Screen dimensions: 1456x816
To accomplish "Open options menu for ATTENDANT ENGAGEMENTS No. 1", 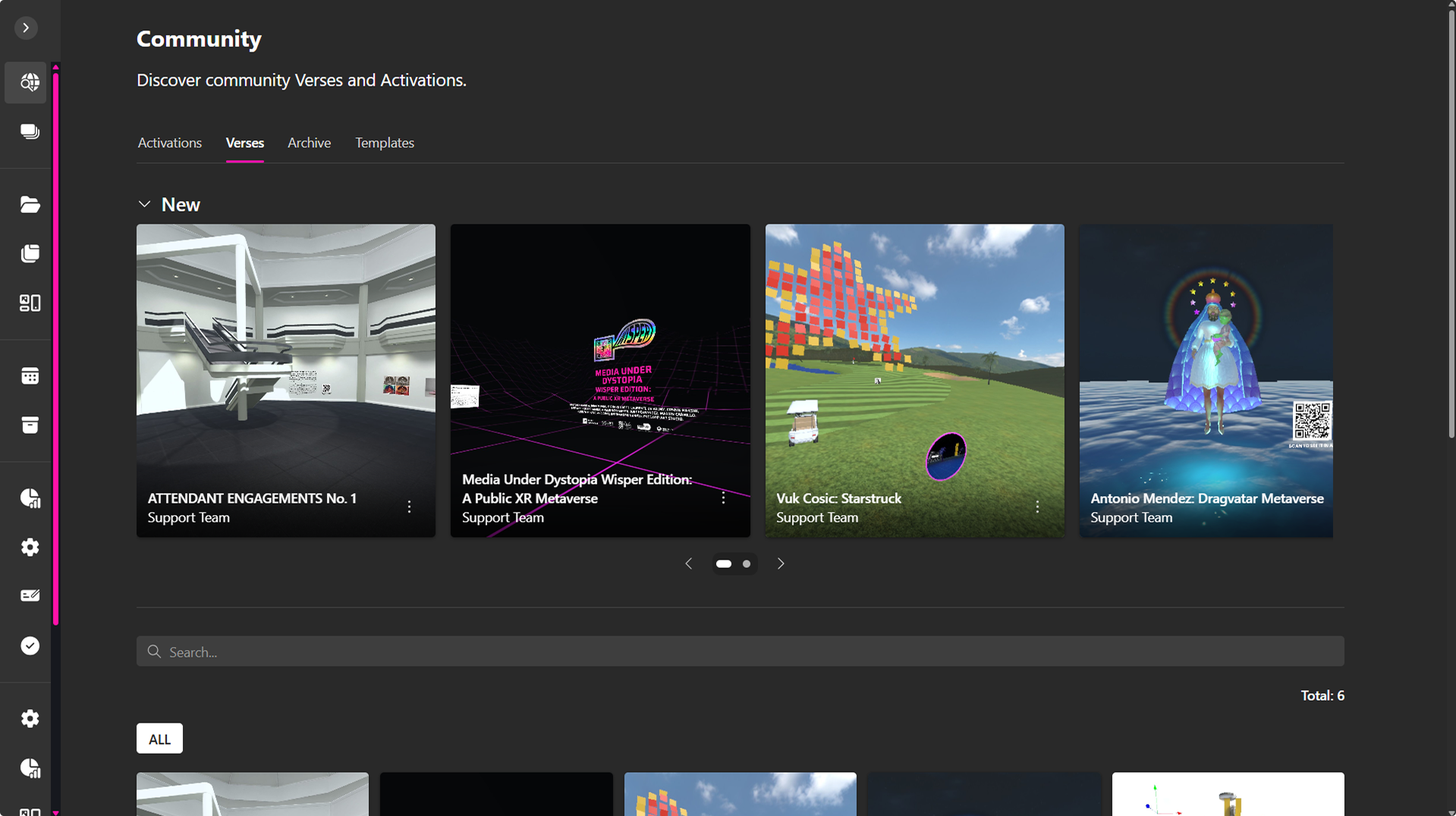I will tap(409, 507).
